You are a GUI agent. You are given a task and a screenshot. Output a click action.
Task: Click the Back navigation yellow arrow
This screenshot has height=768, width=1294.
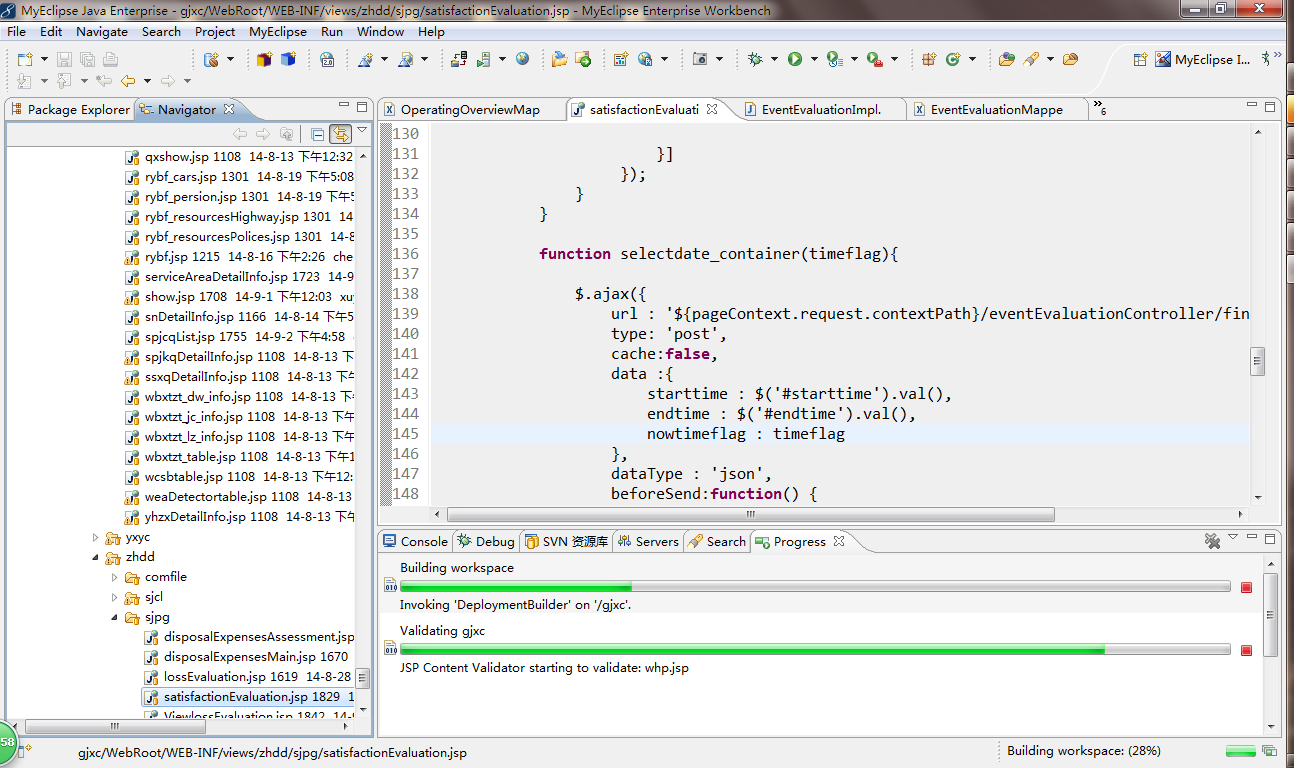tap(128, 81)
